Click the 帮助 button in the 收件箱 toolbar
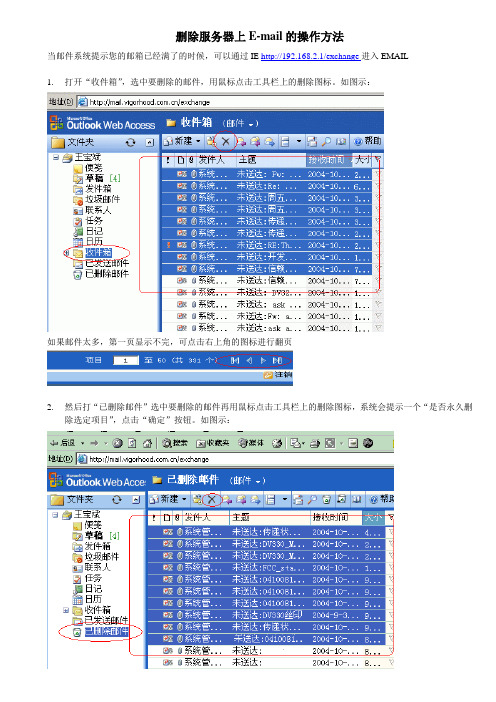The height and width of the screenshot is (702, 496). [368, 141]
